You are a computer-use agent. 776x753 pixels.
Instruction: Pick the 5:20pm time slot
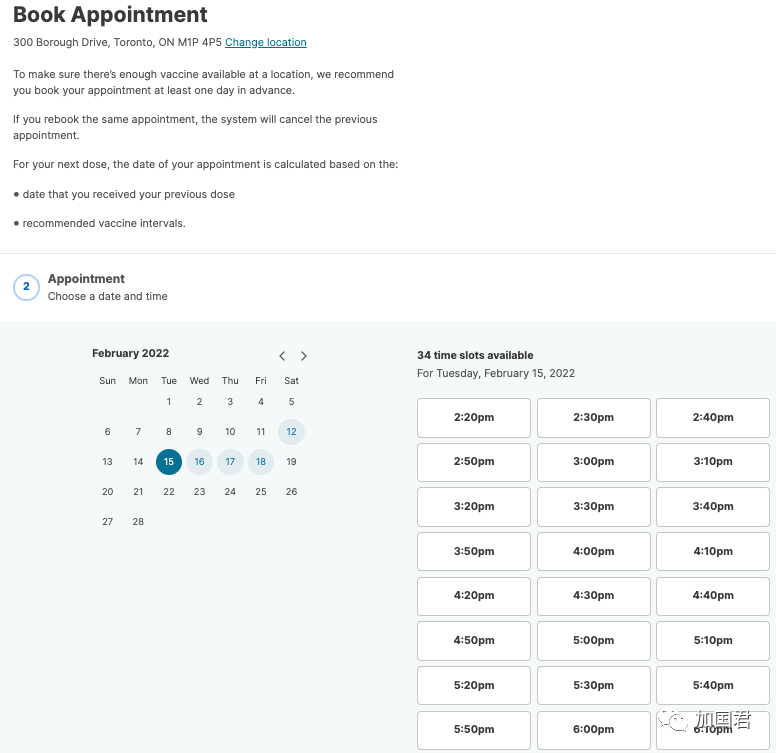pos(474,686)
